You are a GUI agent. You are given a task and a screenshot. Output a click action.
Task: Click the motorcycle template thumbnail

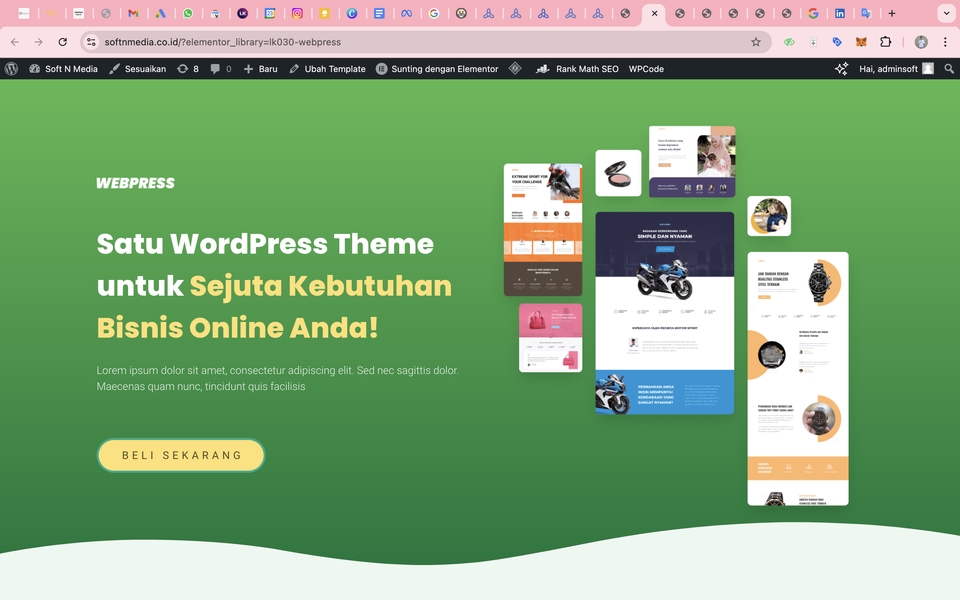pos(665,310)
